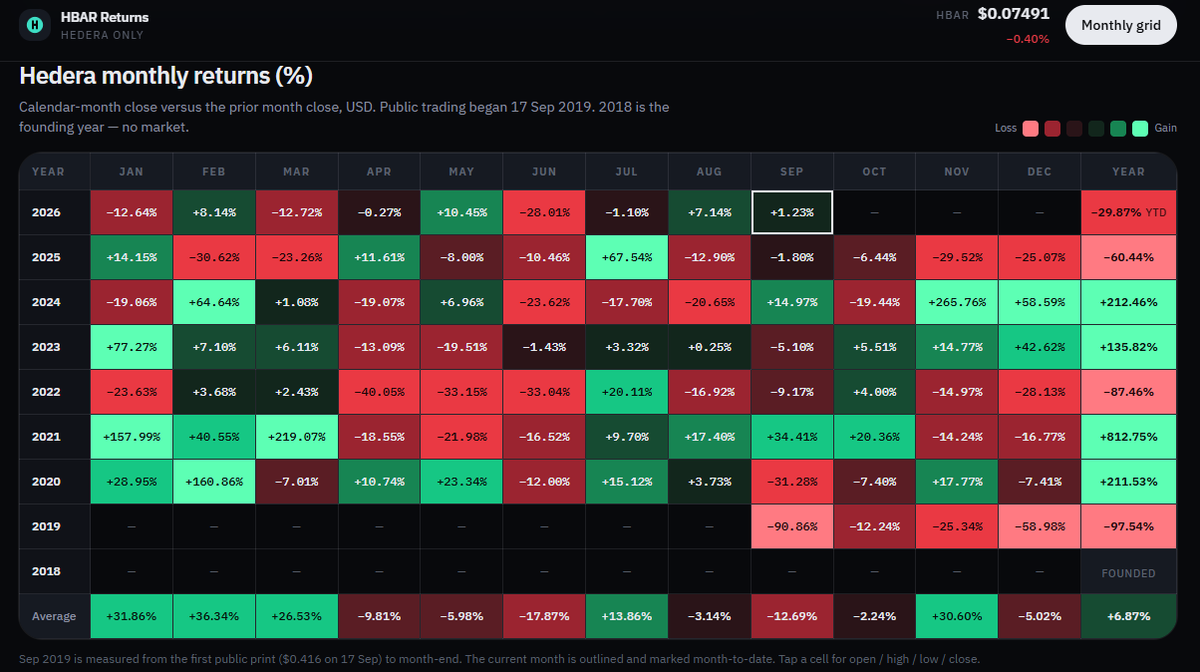The height and width of the screenshot is (672, 1200).
Task: Click the 2025 November cell −29.52%
Action: click(x=957, y=257)
